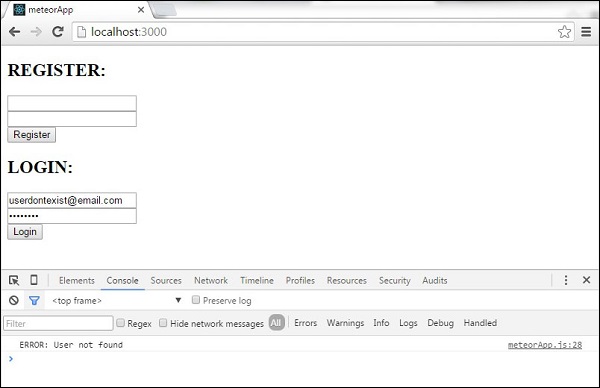600x388 pixels.
Task: Submit the Register button
Action: (x=31, y=135)
